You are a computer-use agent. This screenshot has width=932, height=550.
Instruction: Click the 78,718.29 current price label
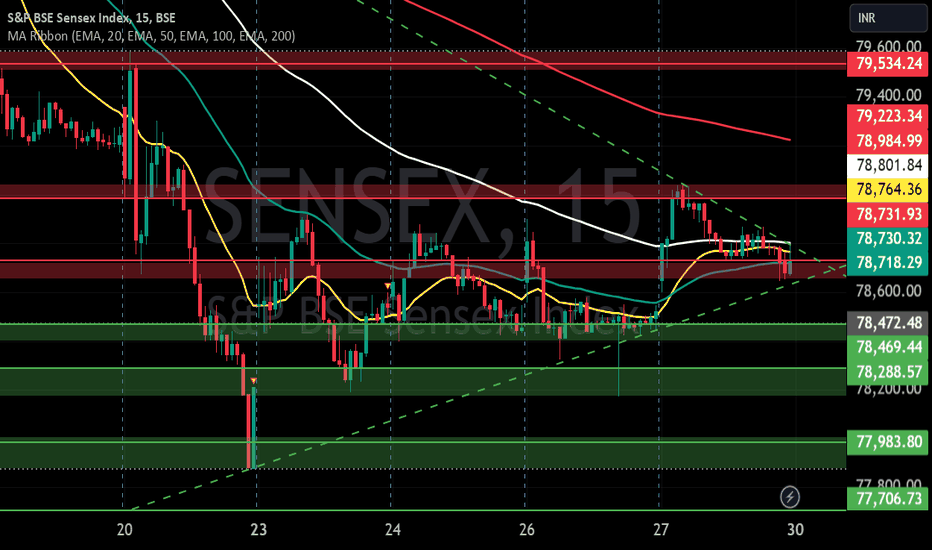(887, 262)
